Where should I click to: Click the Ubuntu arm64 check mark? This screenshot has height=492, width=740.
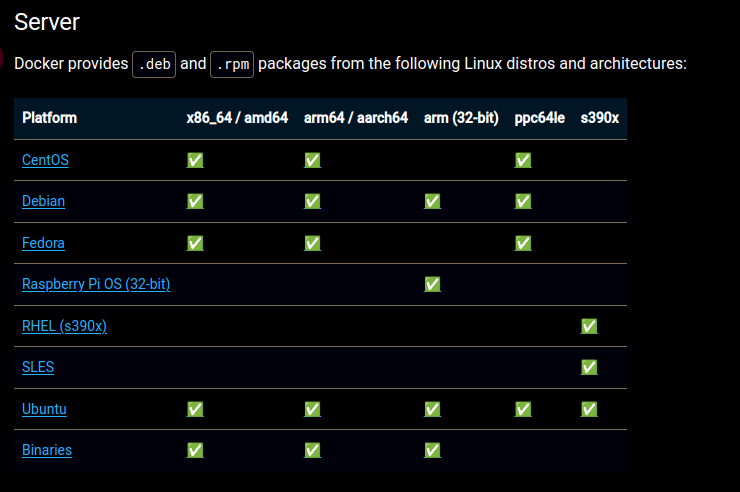(x=312, y=409)
